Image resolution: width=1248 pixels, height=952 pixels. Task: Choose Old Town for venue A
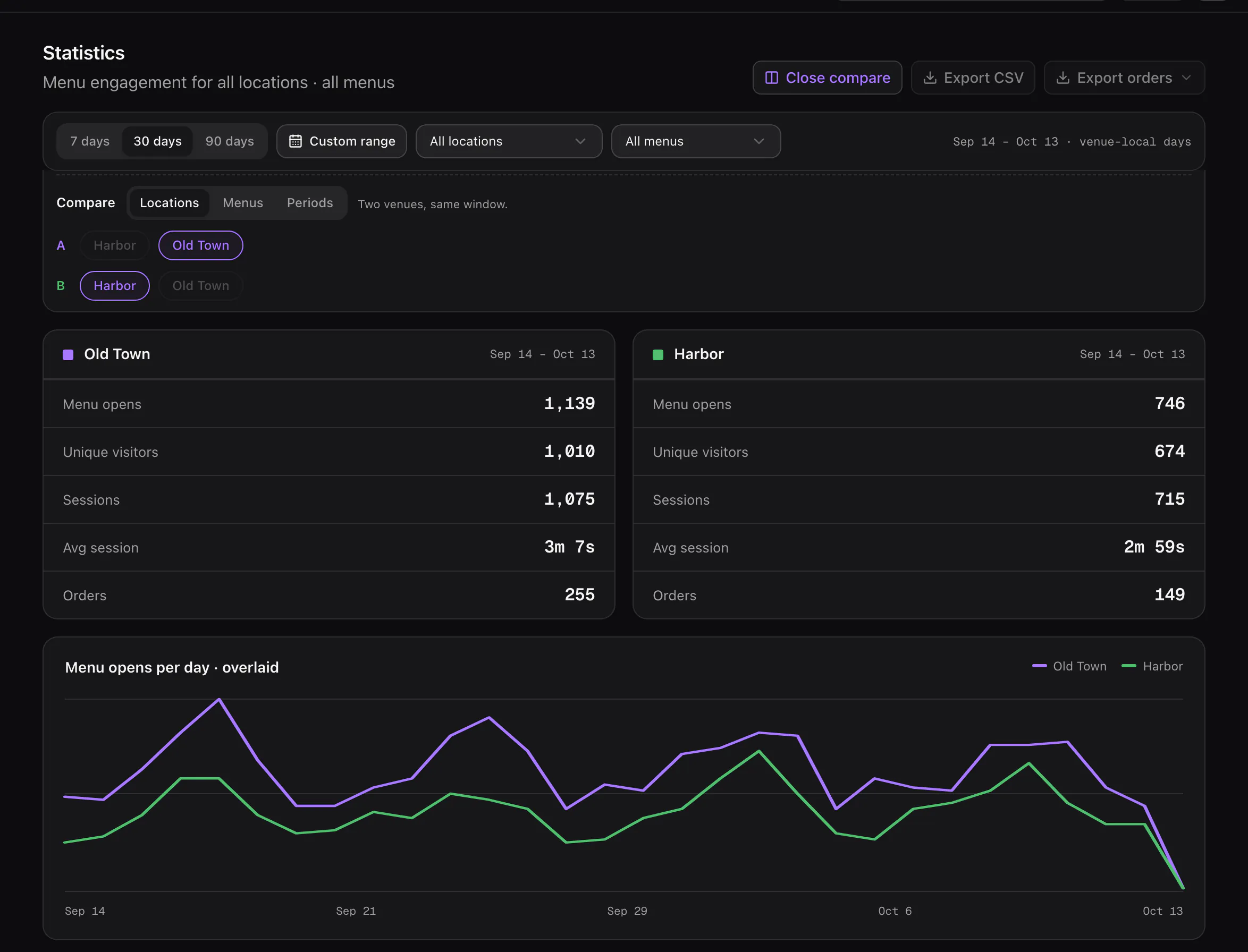(201, 245)
